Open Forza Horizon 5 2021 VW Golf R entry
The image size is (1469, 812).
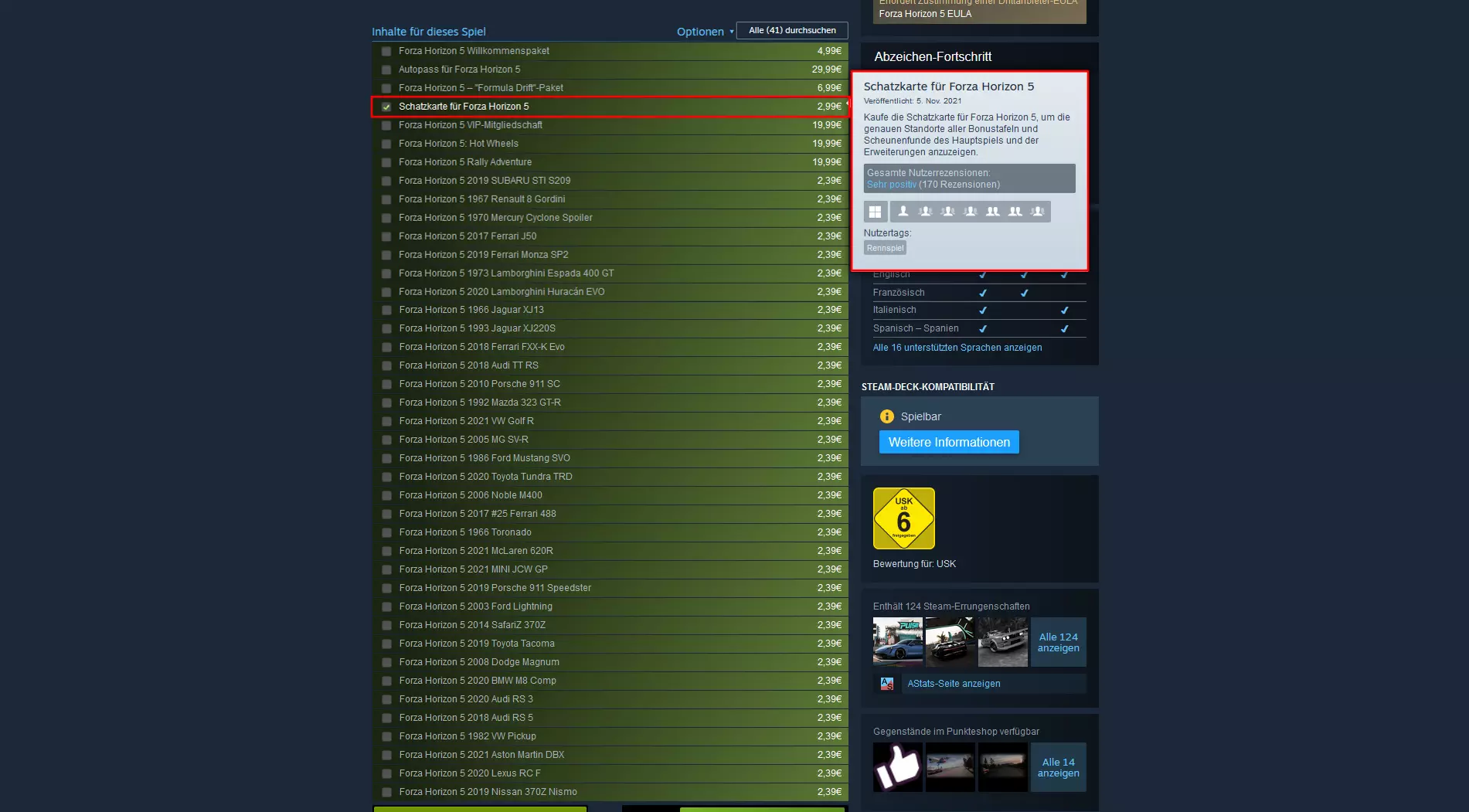pyautogui.click(x=610, y=421)
